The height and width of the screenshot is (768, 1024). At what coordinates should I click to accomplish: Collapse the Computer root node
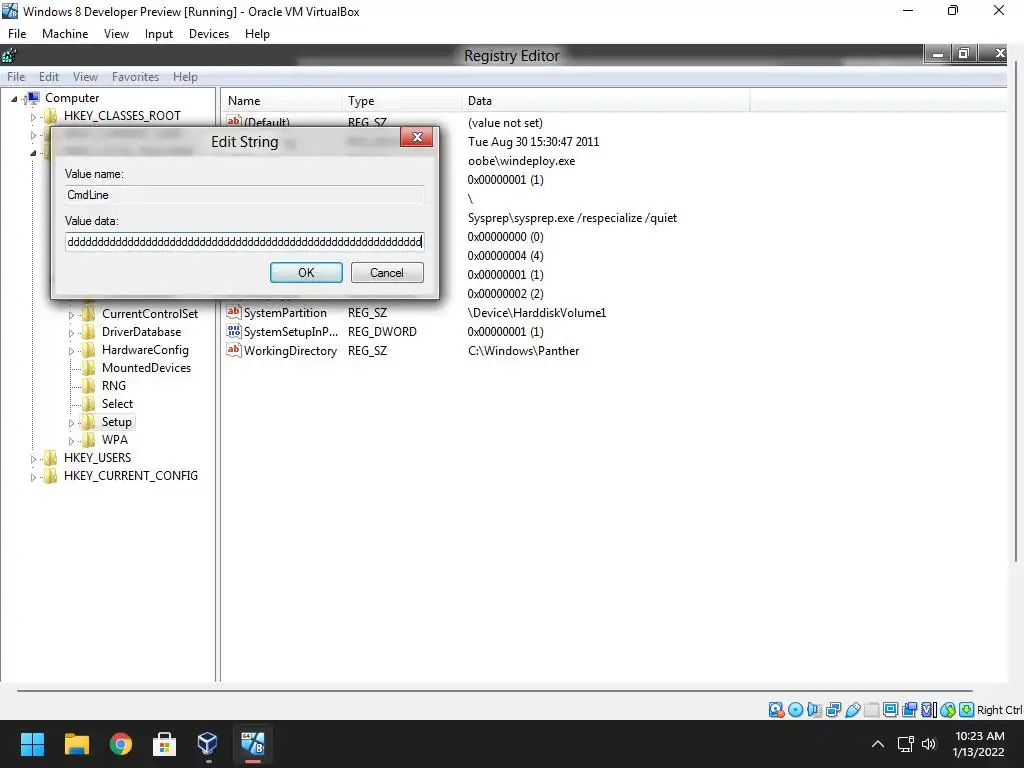(14, 99)
